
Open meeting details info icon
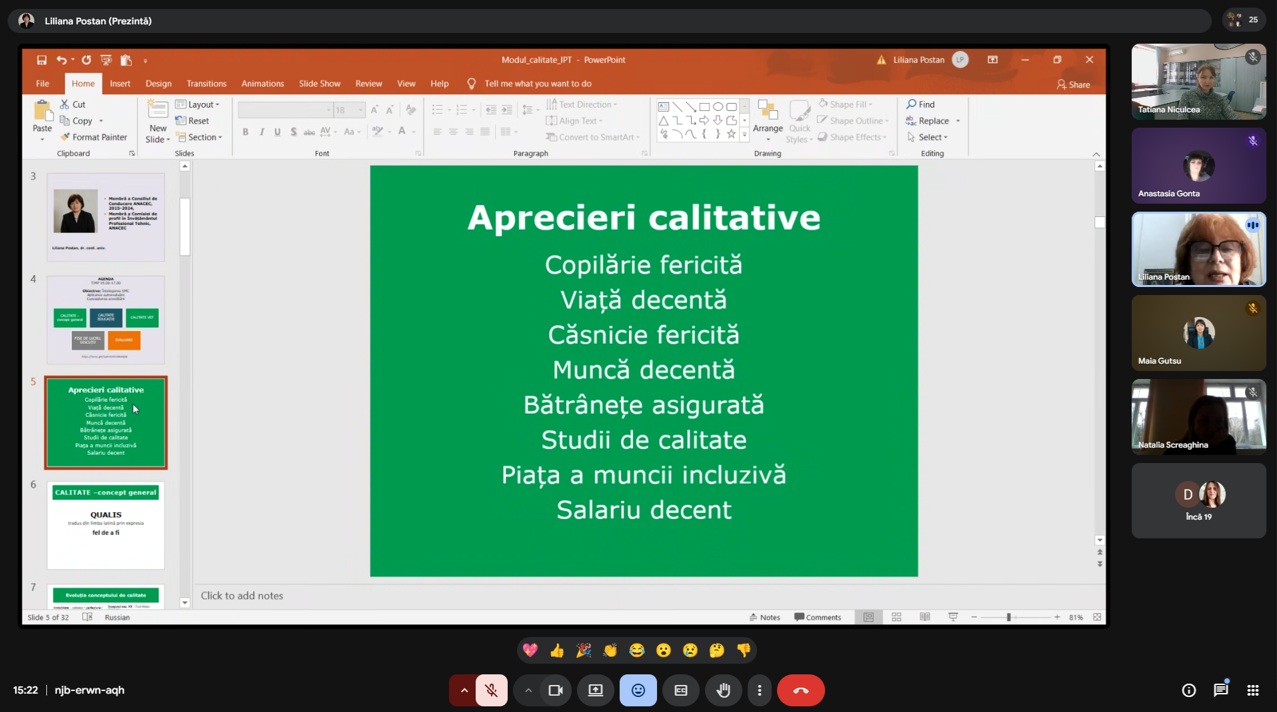click(x=1189, y=690)
